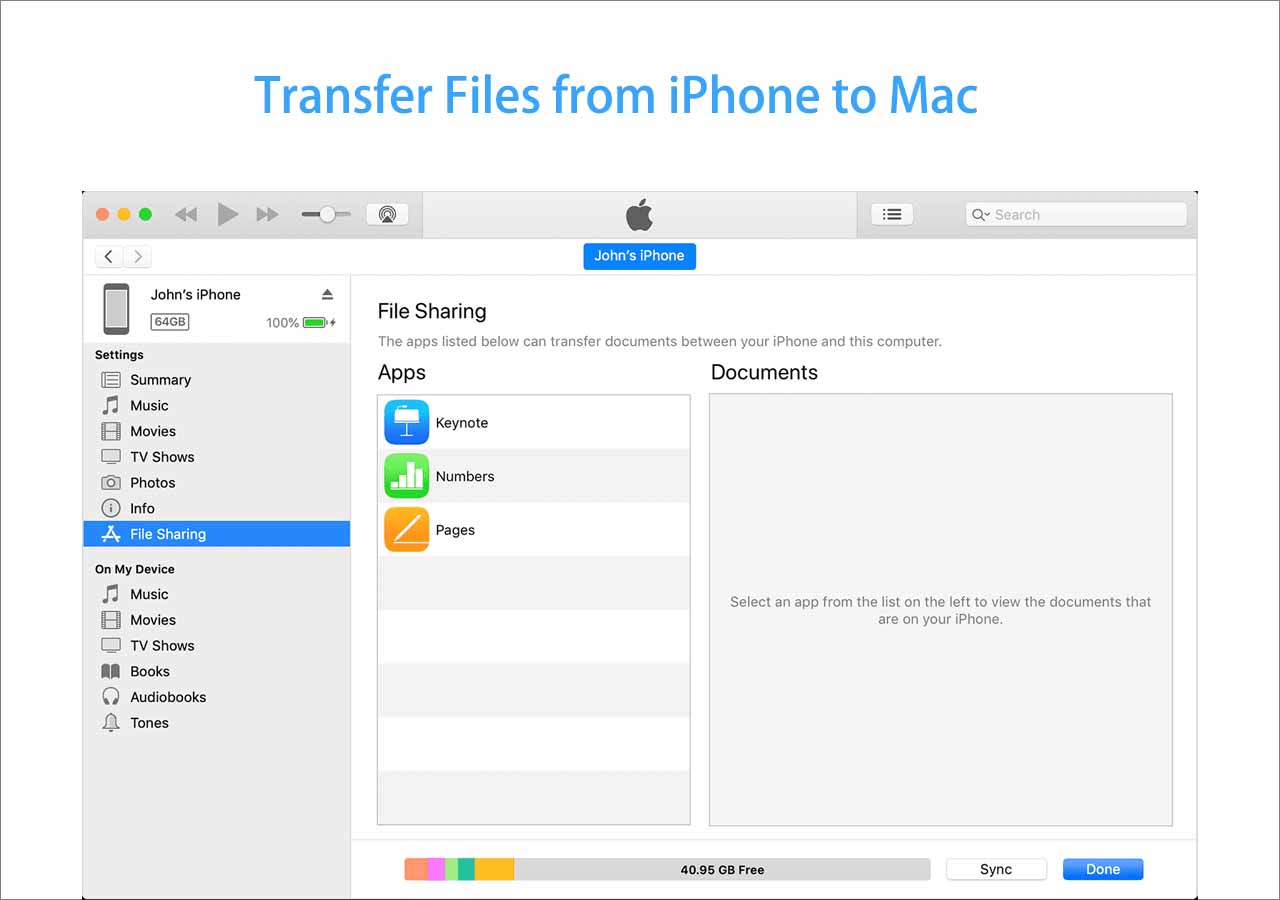Image resolution: width=1280 pixels, height=900 pixels.
Task: Open the search magnifier dropdown
Action: 982,214
